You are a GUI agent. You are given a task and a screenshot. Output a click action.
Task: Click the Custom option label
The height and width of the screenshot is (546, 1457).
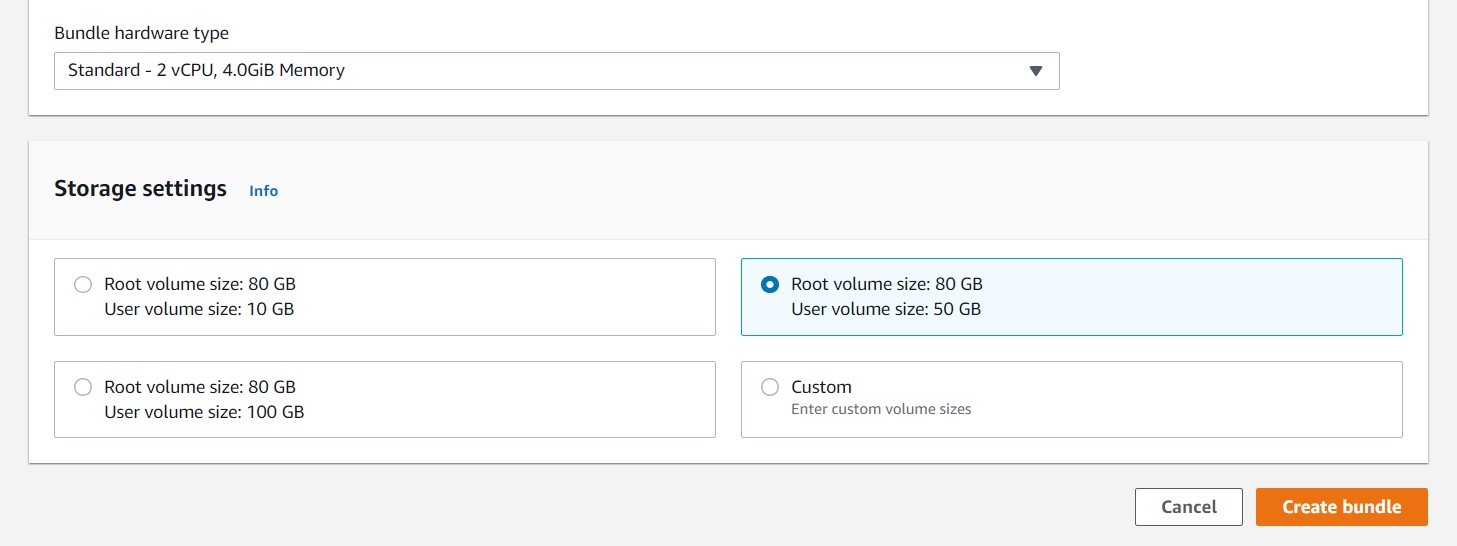(x=821, y=387)
